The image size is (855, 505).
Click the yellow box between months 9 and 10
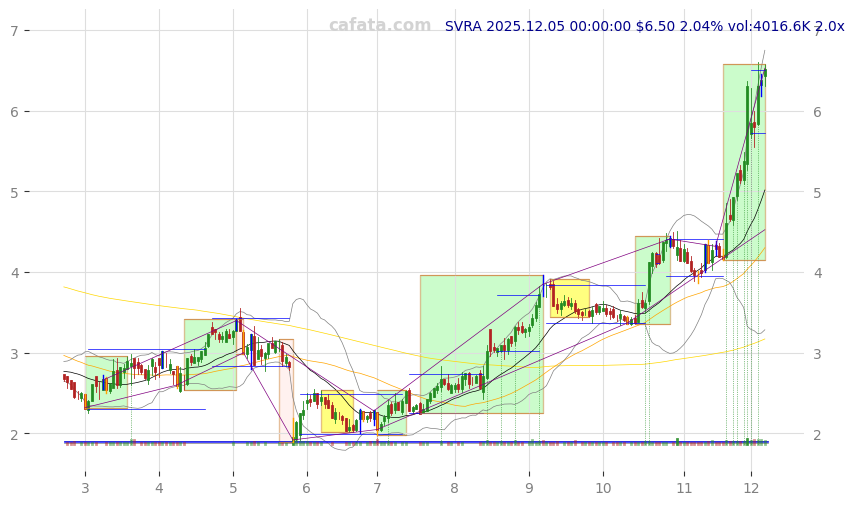click(x=569, y=298)
